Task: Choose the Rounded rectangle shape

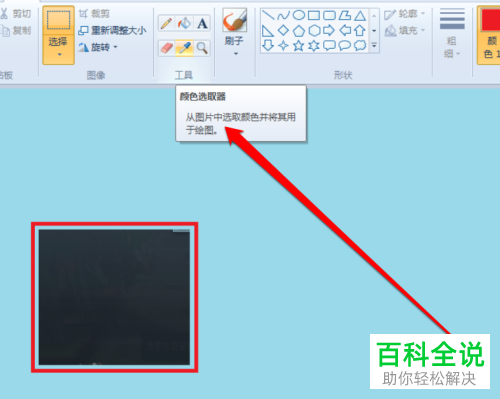Action: pos(329,15)
